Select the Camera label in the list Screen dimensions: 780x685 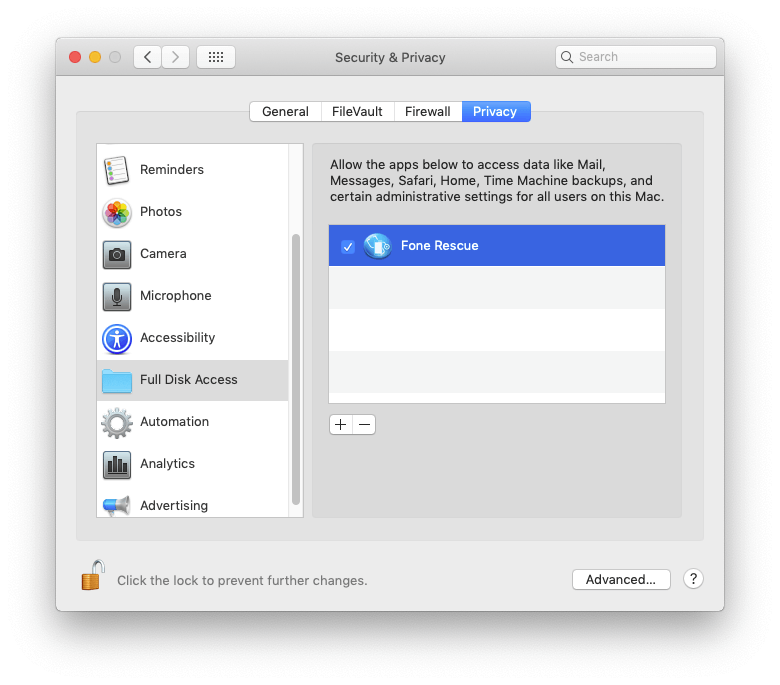pyautogui.click(x=163, y=254)
